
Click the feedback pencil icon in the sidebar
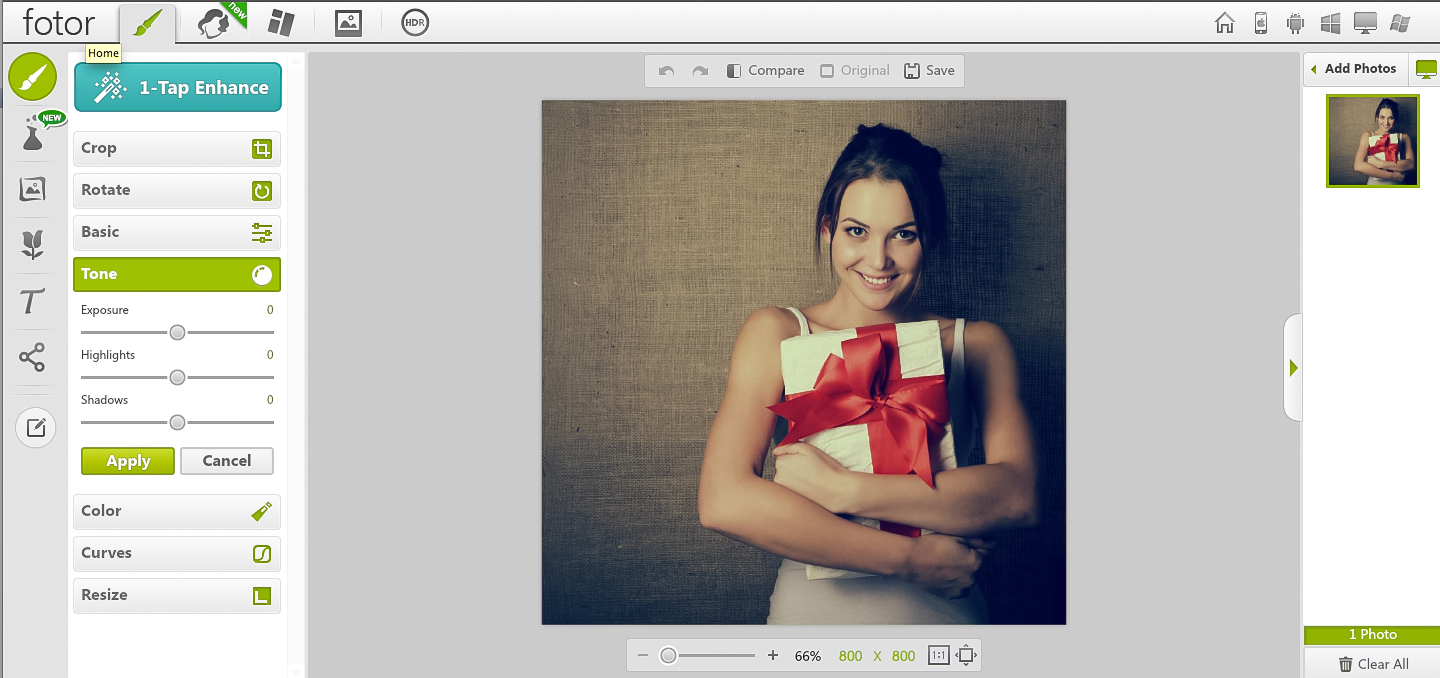tap(36, 428)
